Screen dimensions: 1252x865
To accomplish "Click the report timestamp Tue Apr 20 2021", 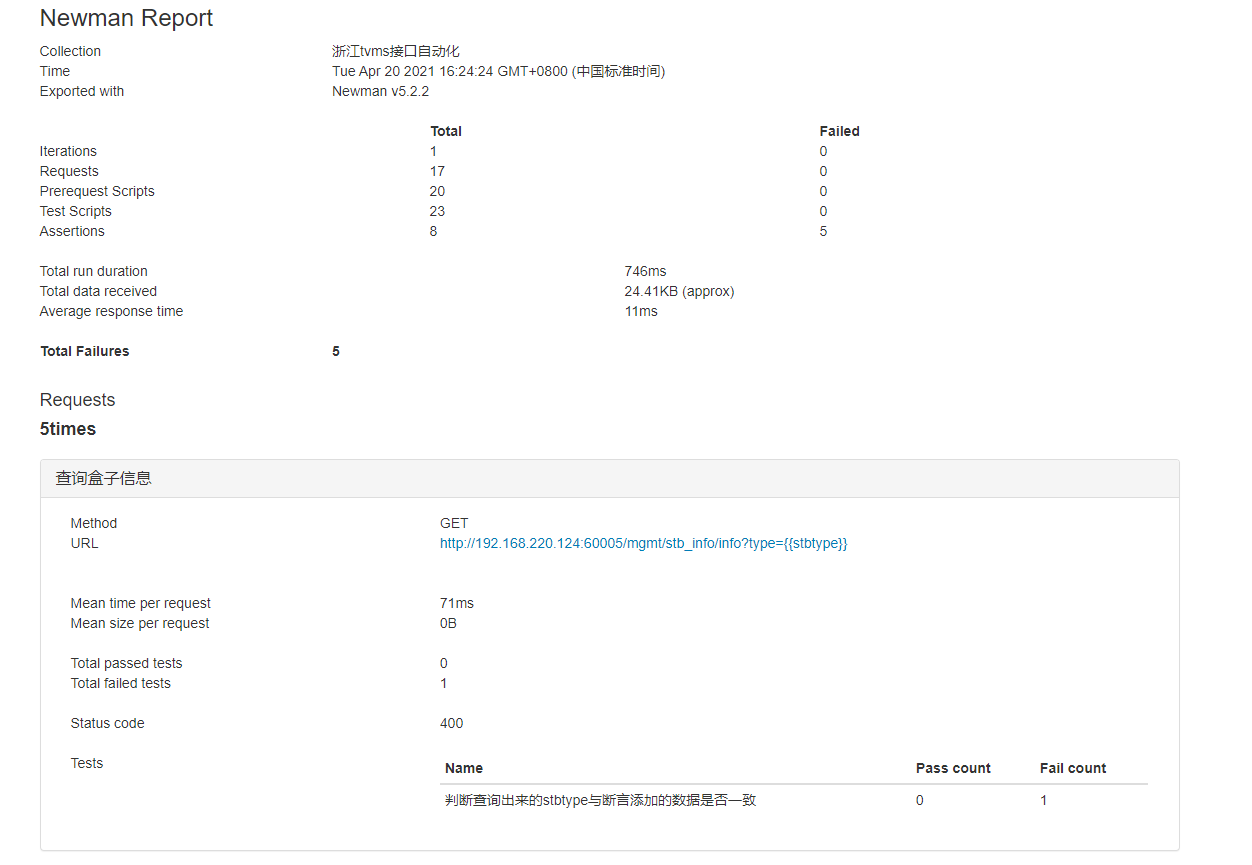I will pyautogui.click(x=498, y=71).
